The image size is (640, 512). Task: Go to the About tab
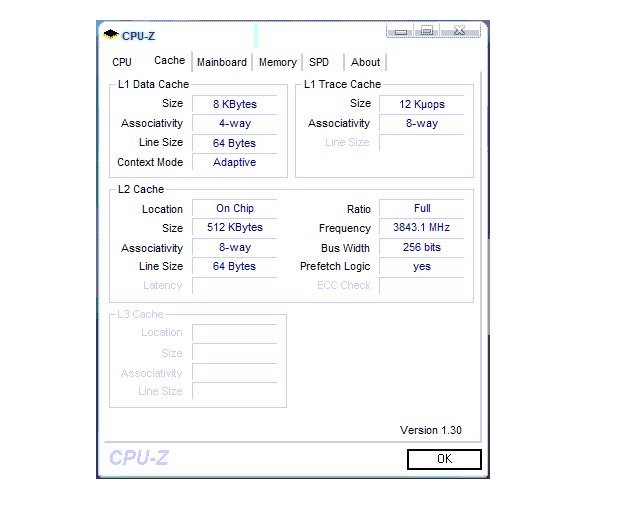(365, 62)
